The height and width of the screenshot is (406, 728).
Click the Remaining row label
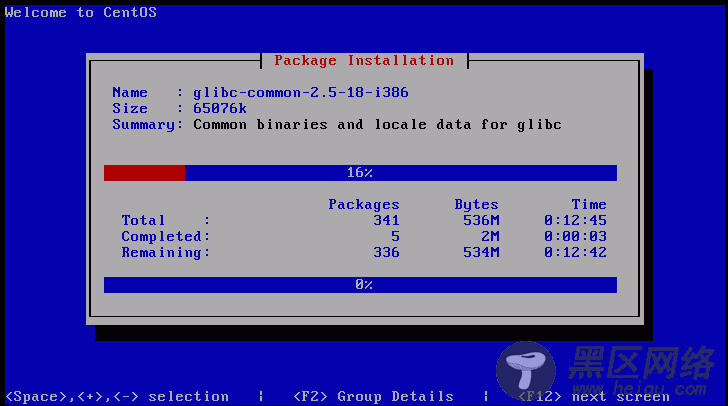tap(166, 252)
